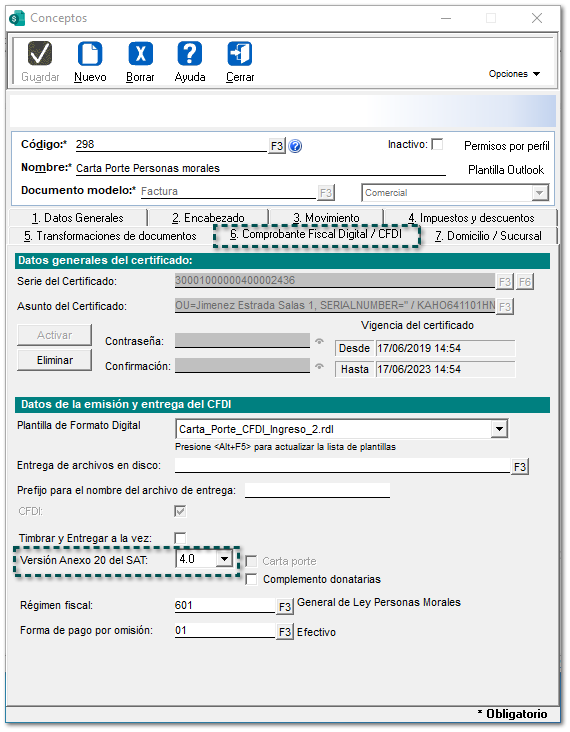Create a new concept with Nuevo icon

[x=90, y=53]
